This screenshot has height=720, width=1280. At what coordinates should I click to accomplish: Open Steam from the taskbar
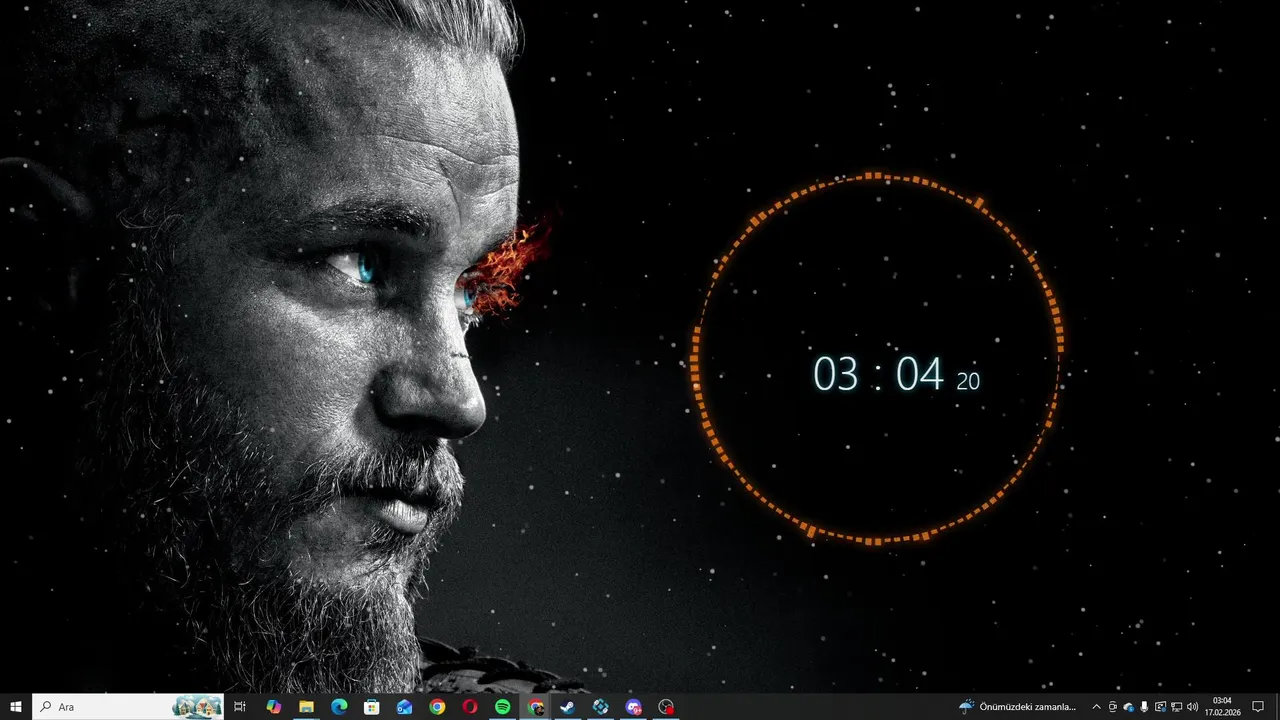pyautogui.click(x=568, y=707)
